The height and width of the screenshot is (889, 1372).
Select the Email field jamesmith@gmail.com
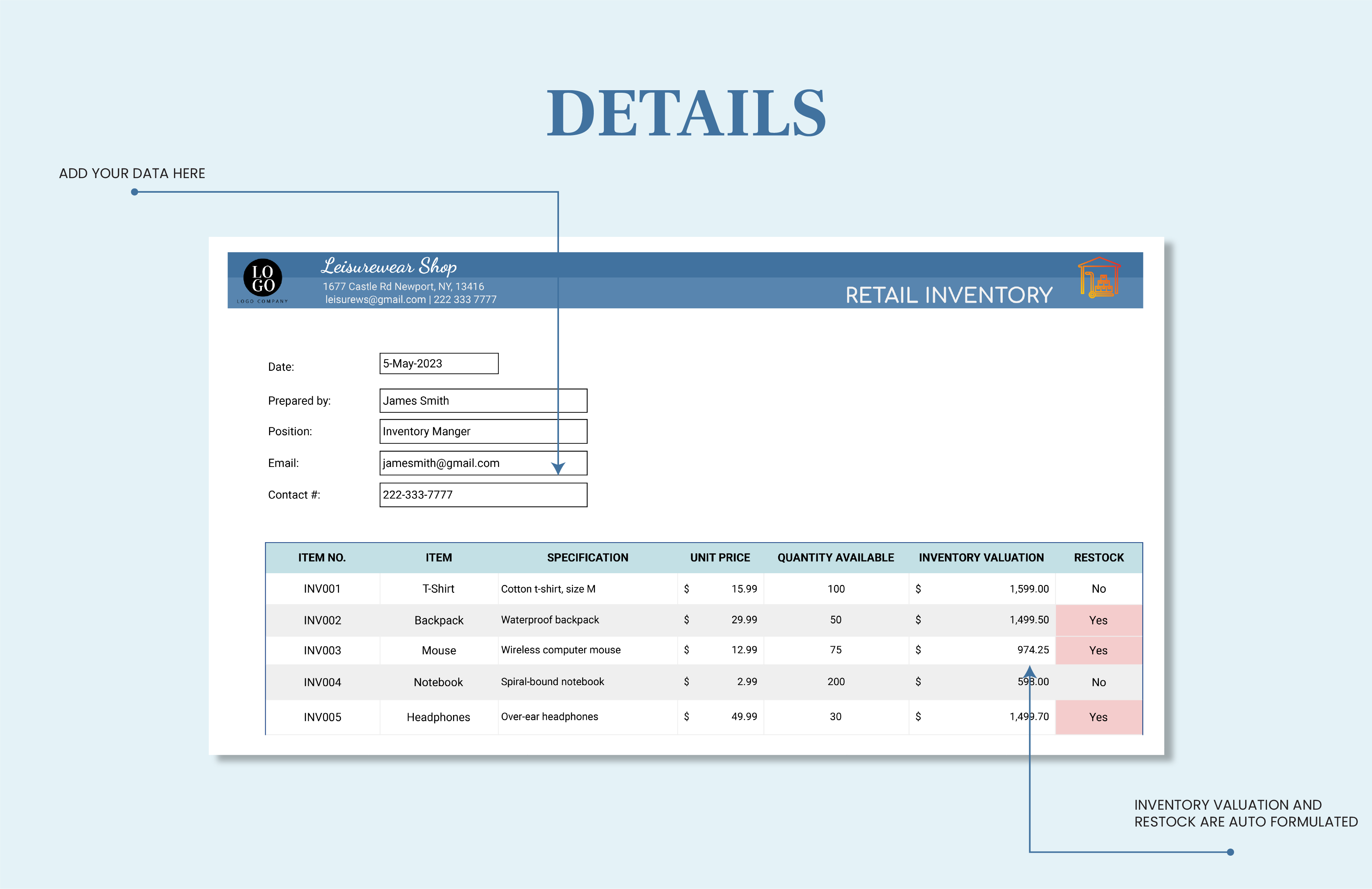click(x=483, y=463)
